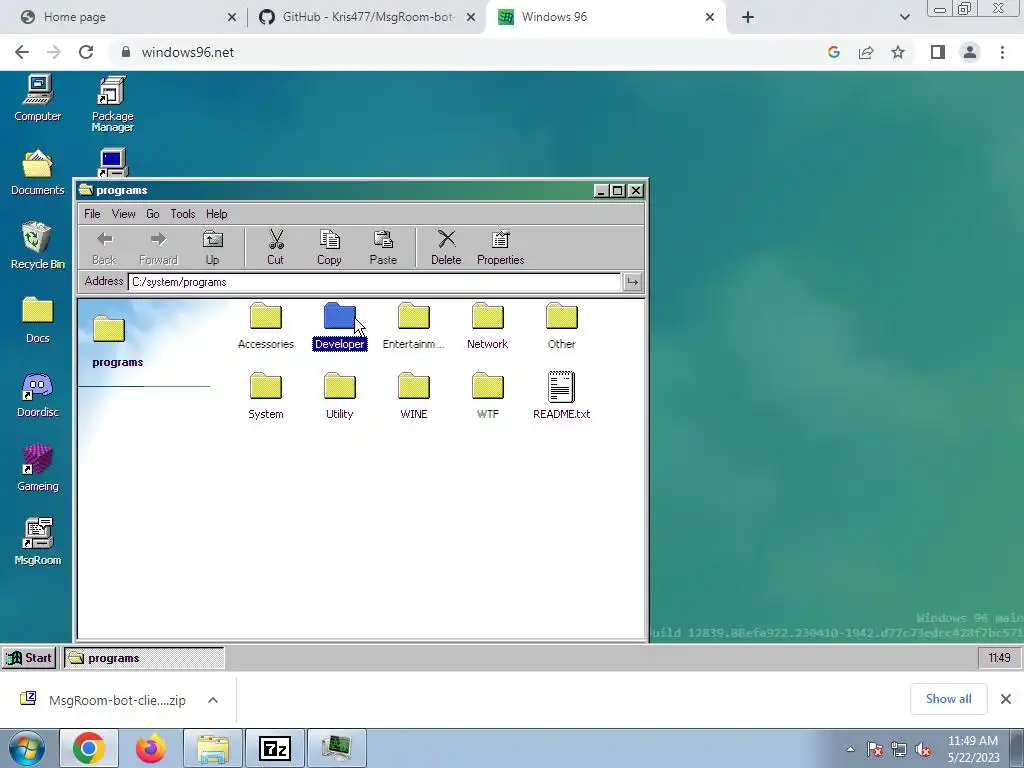Go Up one folder level
Viewport: 1024px width, 768px height.
tap(212, 248)
